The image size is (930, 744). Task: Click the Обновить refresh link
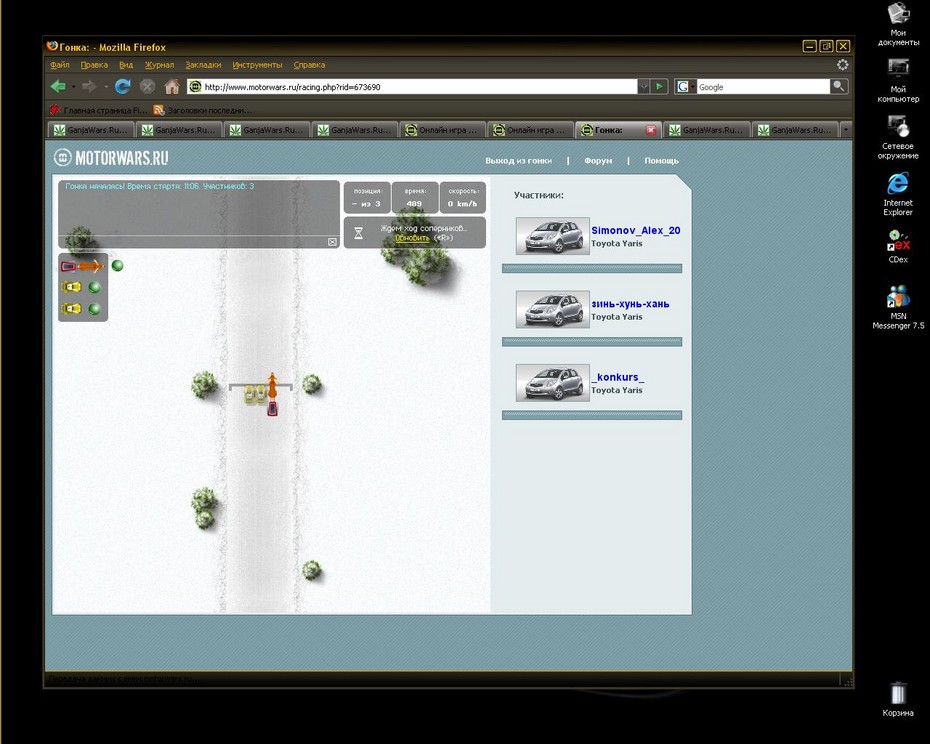point(412,238)
